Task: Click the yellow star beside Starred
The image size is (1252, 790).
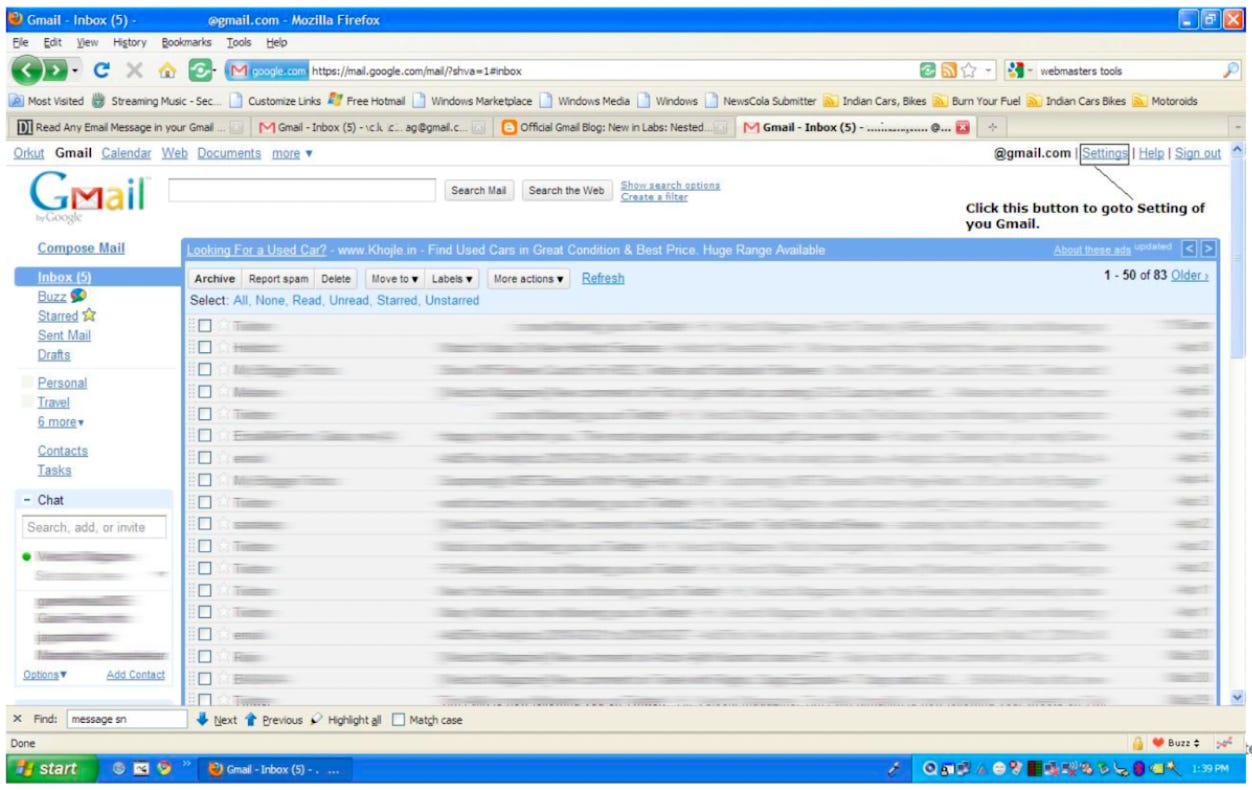Action: click(x=89, y=315)
